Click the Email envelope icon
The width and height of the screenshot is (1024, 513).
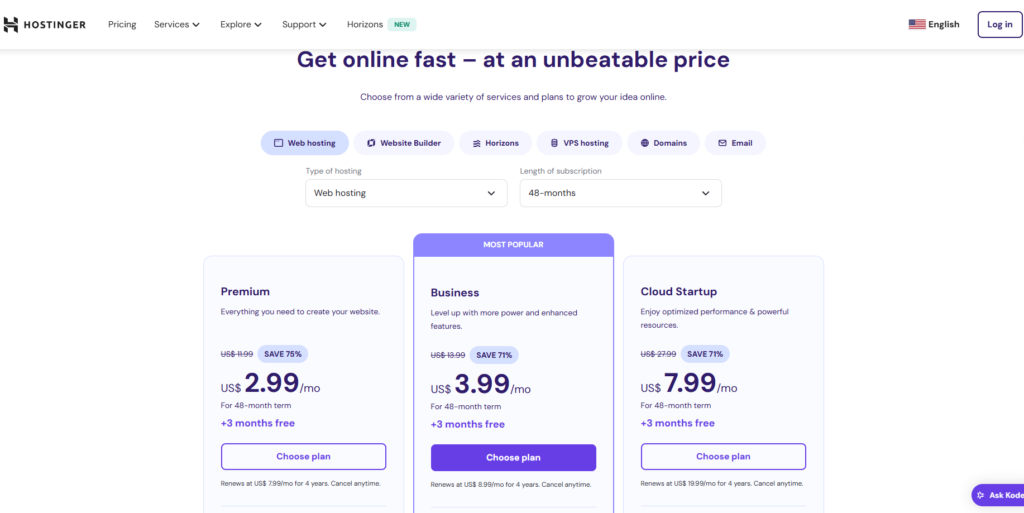(722, 143)
